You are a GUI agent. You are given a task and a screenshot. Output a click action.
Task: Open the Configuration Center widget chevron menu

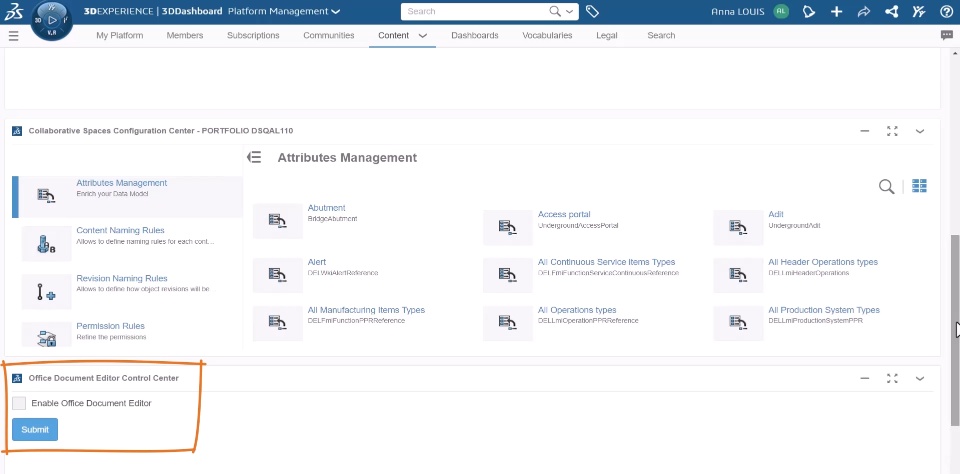pyautogui.click(x=920, y=131)
